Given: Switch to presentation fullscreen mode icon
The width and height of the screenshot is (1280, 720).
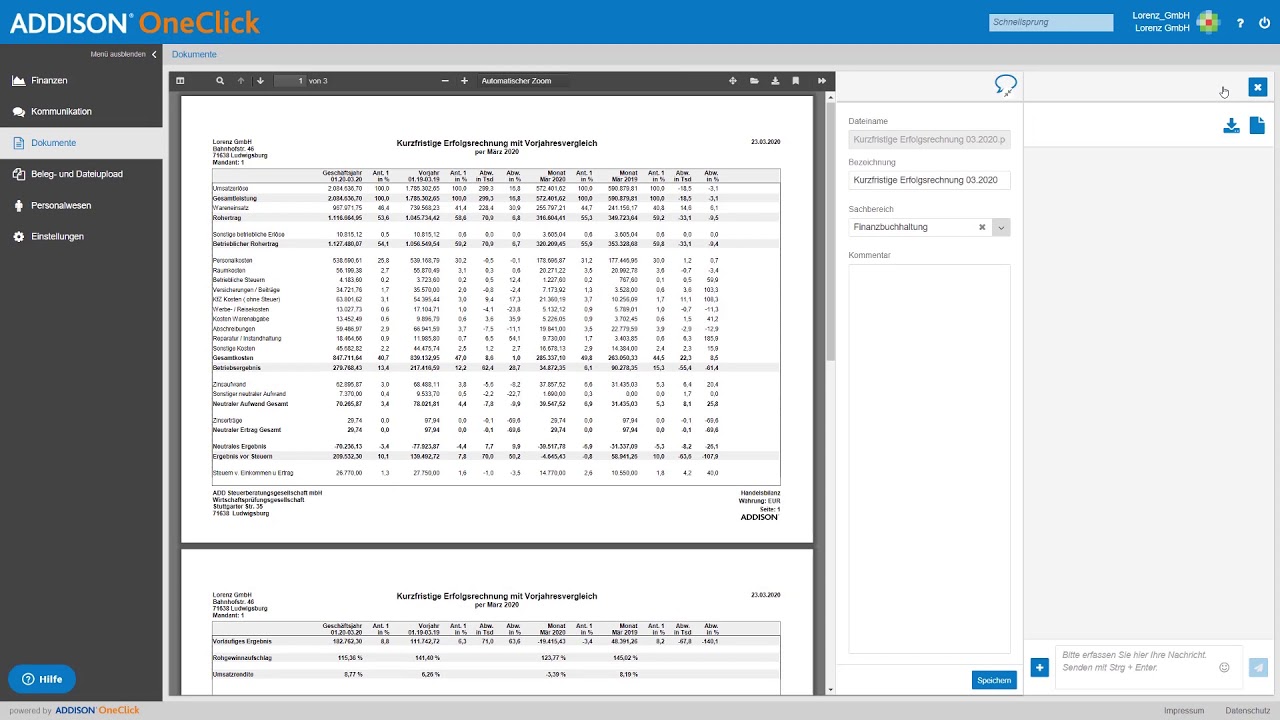Looking at the screenshot, I should tap(733, 81).
